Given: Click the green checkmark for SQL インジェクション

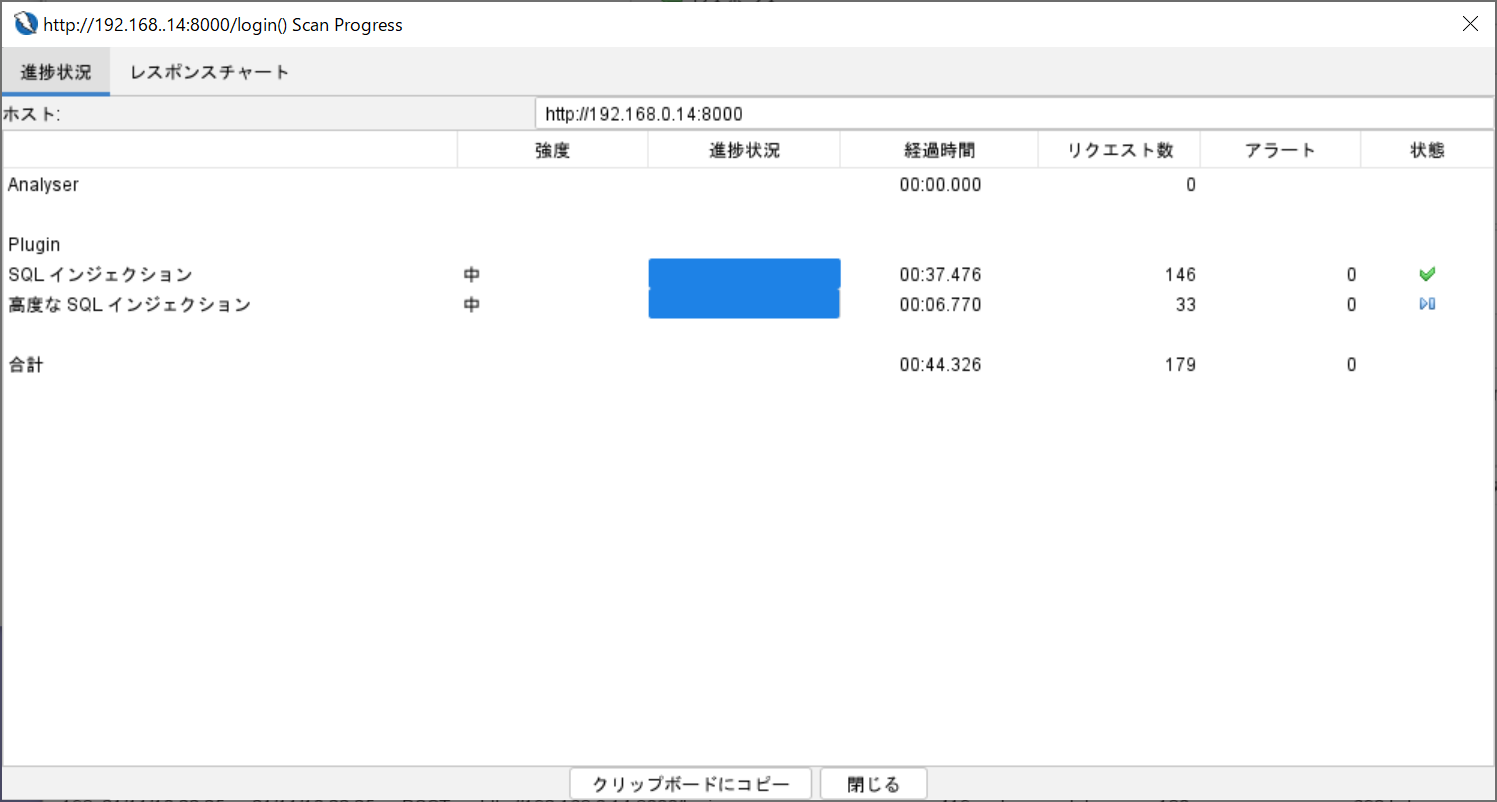Looking at the screenshot, I should pyautogui.click(x=1427, y=274).
